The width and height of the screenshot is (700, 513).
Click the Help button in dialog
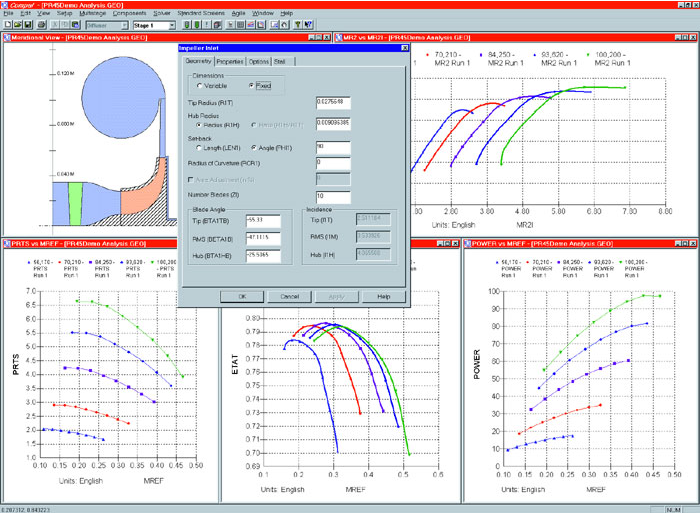click(x=383, y=296)
